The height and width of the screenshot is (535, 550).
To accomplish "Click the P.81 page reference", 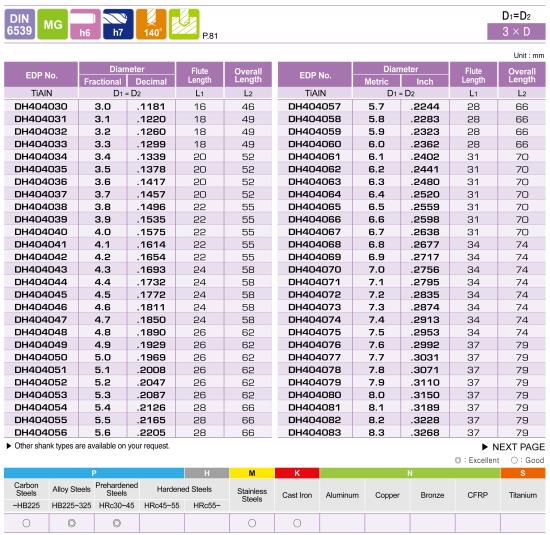I will tap(210, 36).
